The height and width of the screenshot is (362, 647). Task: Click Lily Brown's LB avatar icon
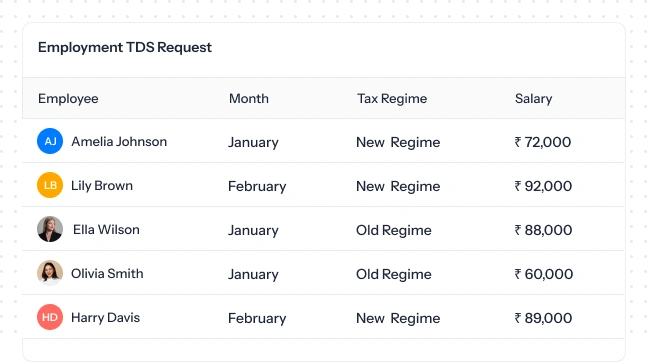pos(50,185)
